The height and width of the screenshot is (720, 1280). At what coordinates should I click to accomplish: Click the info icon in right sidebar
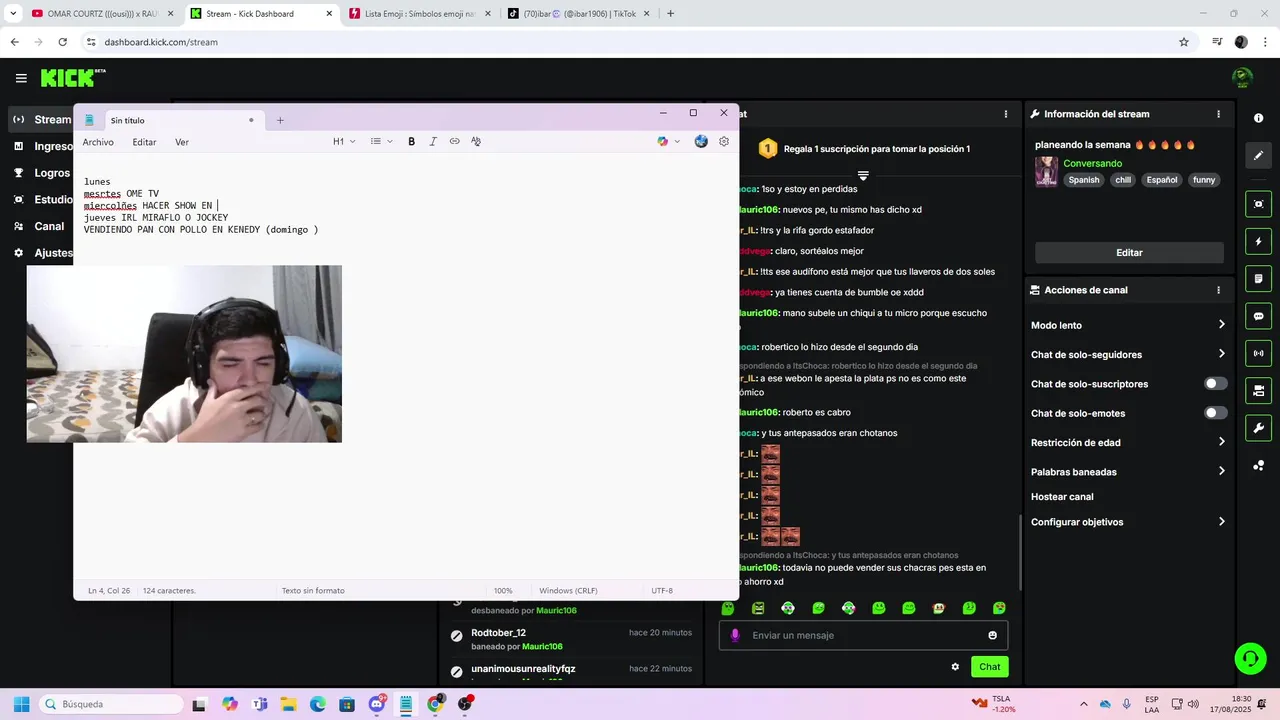point(1258,118)
